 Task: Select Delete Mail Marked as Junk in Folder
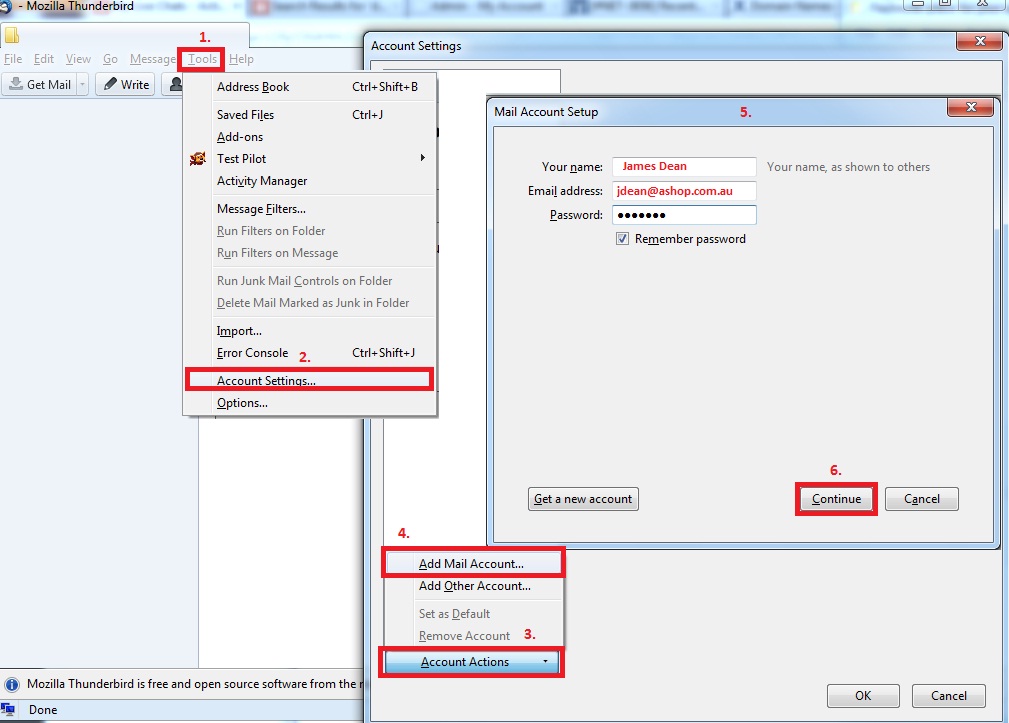[x=310, y=303]
